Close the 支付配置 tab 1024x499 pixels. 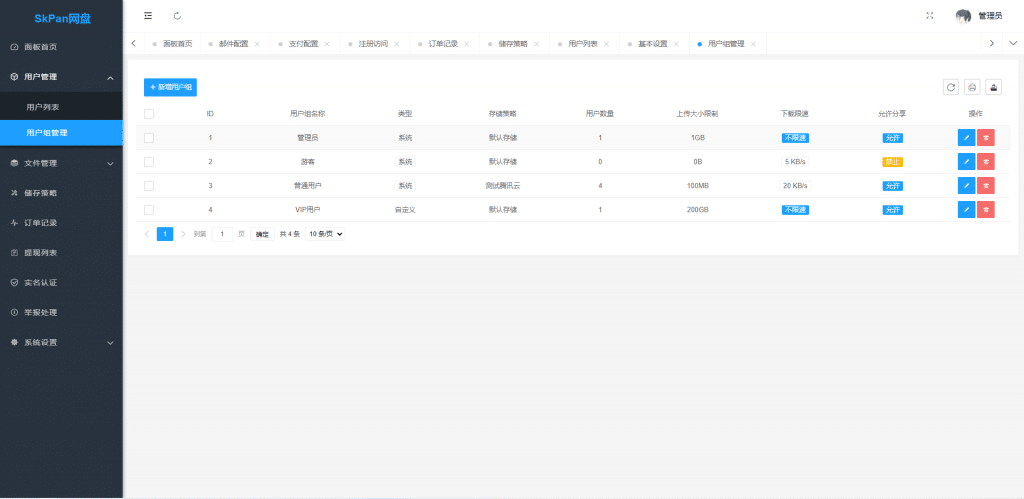click(327, 44)
